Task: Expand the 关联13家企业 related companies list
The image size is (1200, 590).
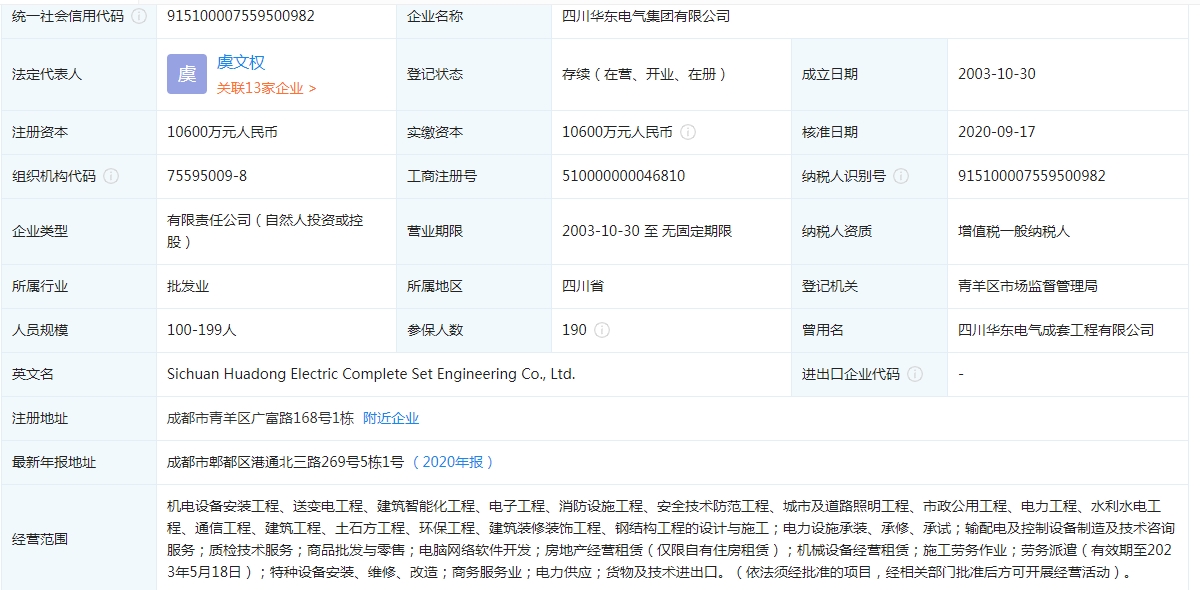Action: point(266,88)
